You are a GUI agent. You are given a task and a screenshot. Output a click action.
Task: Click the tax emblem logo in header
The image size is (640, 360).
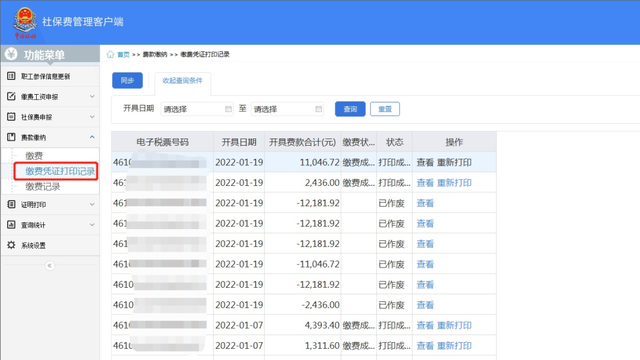[25, 22]
